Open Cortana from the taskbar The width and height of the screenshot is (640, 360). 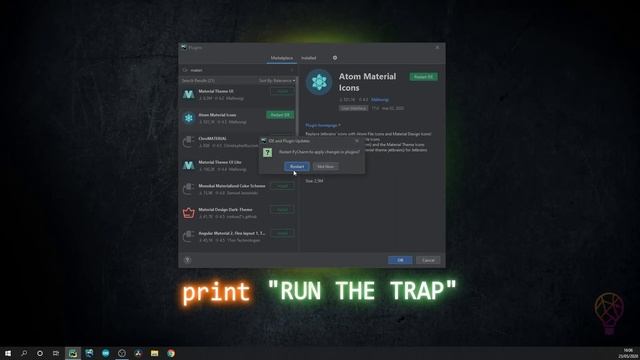40,353
